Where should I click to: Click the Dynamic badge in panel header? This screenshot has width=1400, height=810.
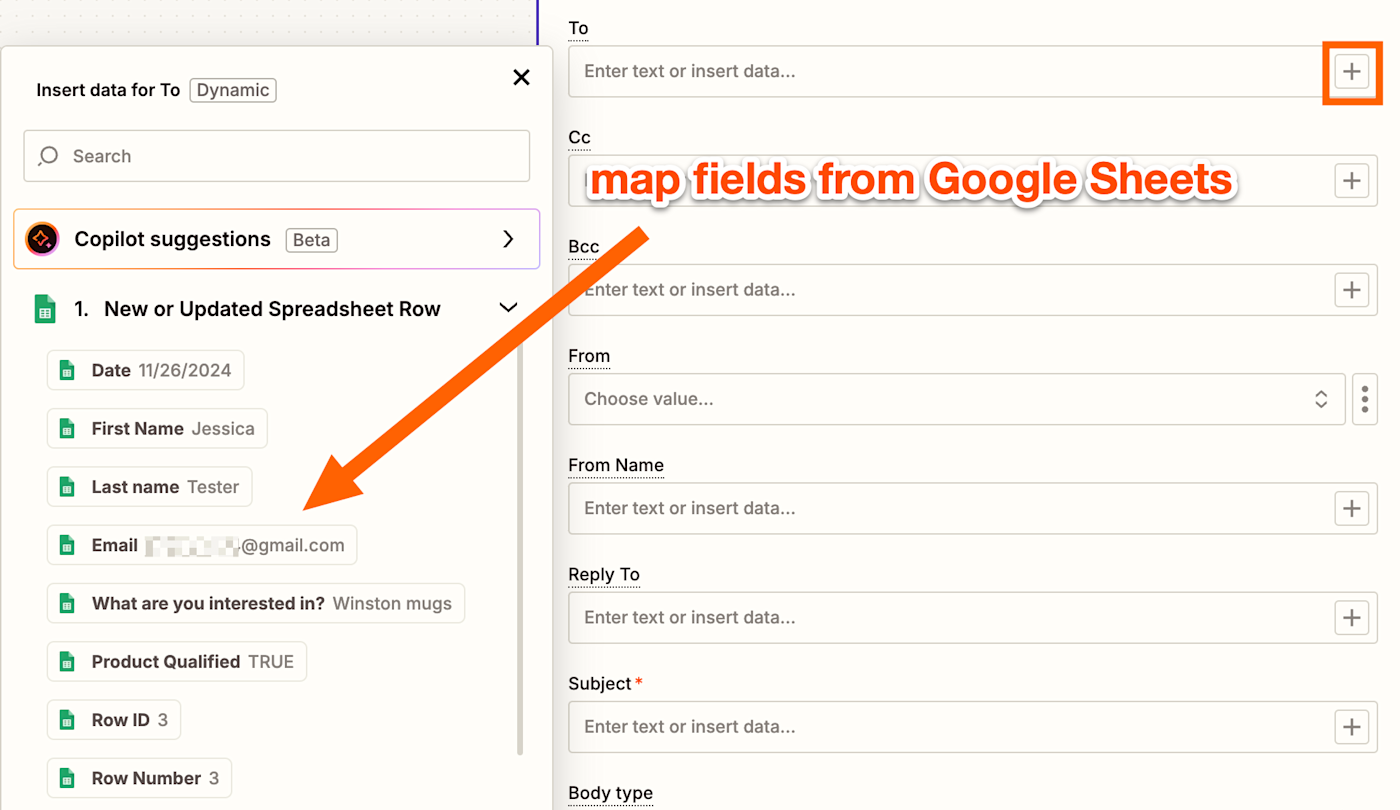pyautogui.click(x=233, y=90)
